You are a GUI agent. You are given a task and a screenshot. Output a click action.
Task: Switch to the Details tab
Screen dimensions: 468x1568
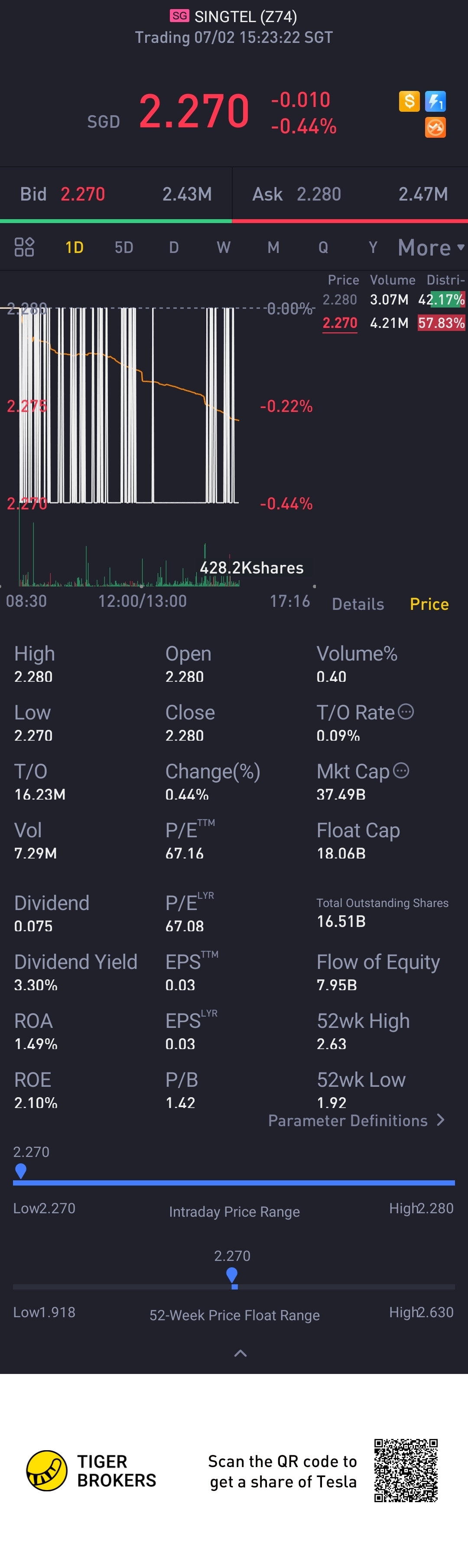pyautogui.click(x=358, y=604)
